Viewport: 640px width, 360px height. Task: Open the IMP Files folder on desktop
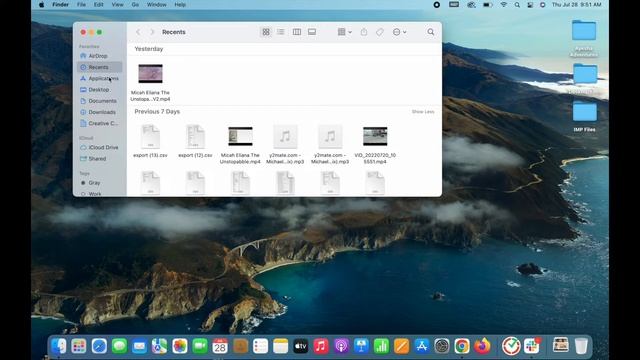pyautogui.click(x=584, y=116)
